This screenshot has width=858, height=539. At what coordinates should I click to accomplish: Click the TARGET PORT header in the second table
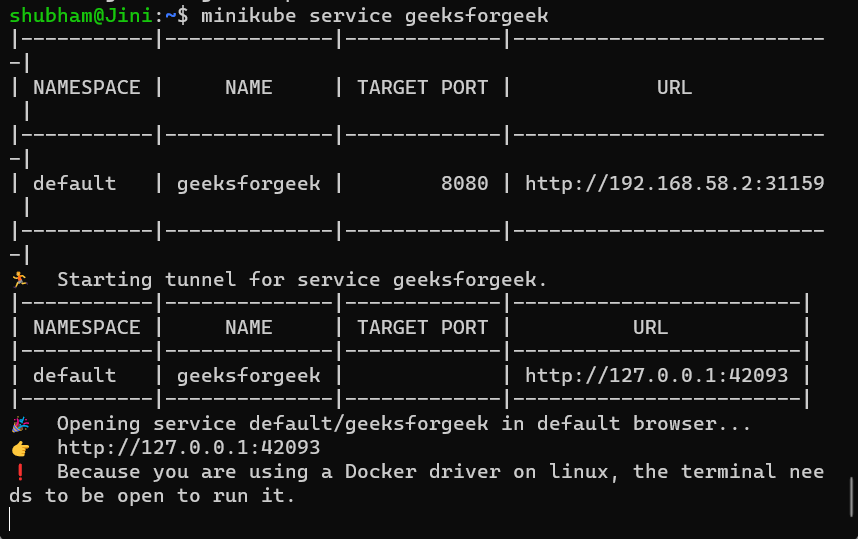pos(422,327)
